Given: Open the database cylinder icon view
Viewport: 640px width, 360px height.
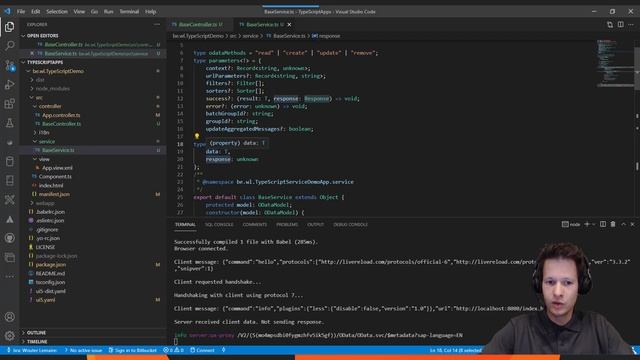Looking at the screenshot, I should (x=9, y=162).
